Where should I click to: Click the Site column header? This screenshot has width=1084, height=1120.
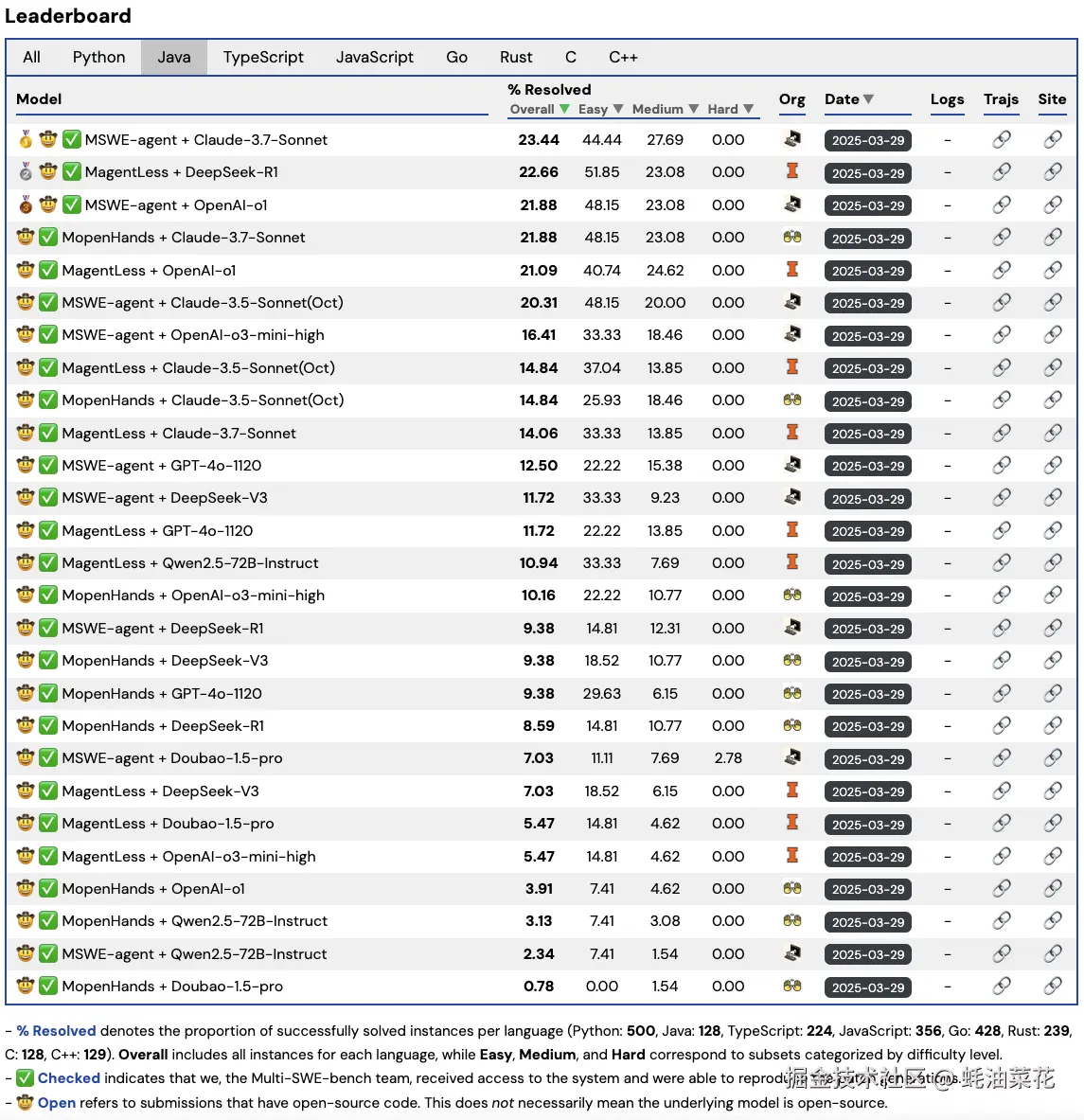point(1052,99)
